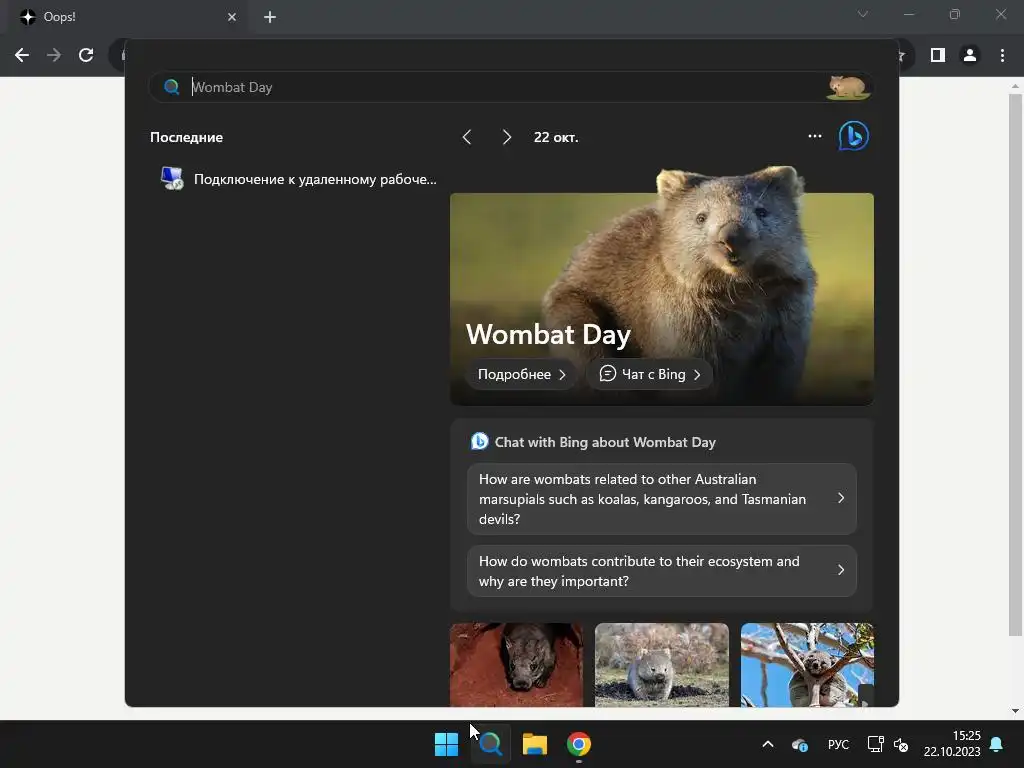Open recent item Подключение к удаленному рабочему столу
Image resolution: width=1024 pixels, height=768 pixels.
(x=299, y=179)
